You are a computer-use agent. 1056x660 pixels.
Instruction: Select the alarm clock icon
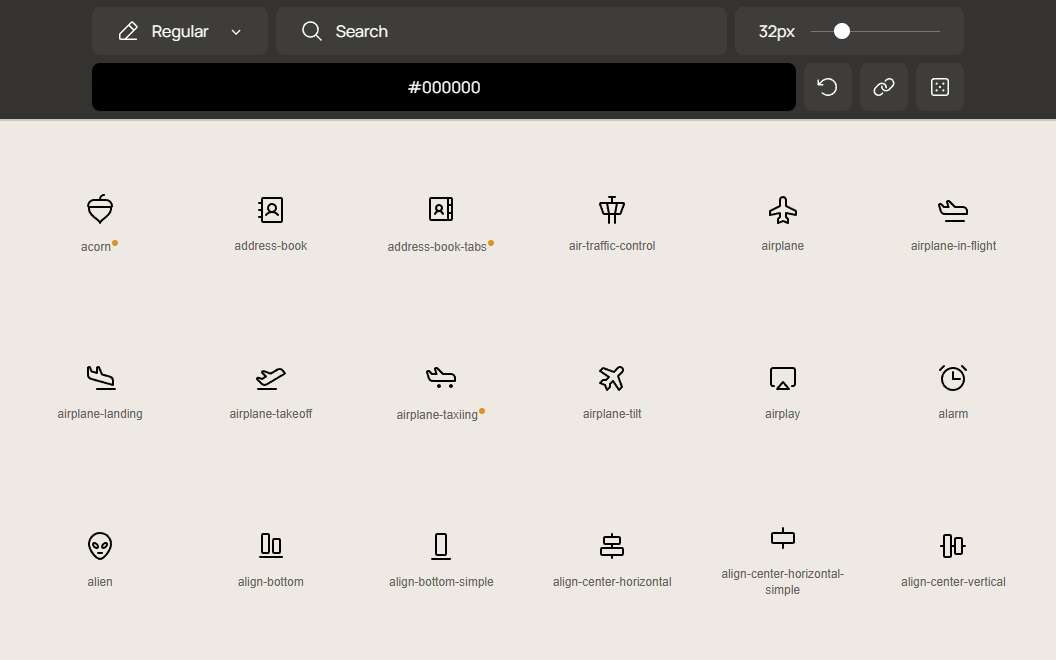point(953,378)
